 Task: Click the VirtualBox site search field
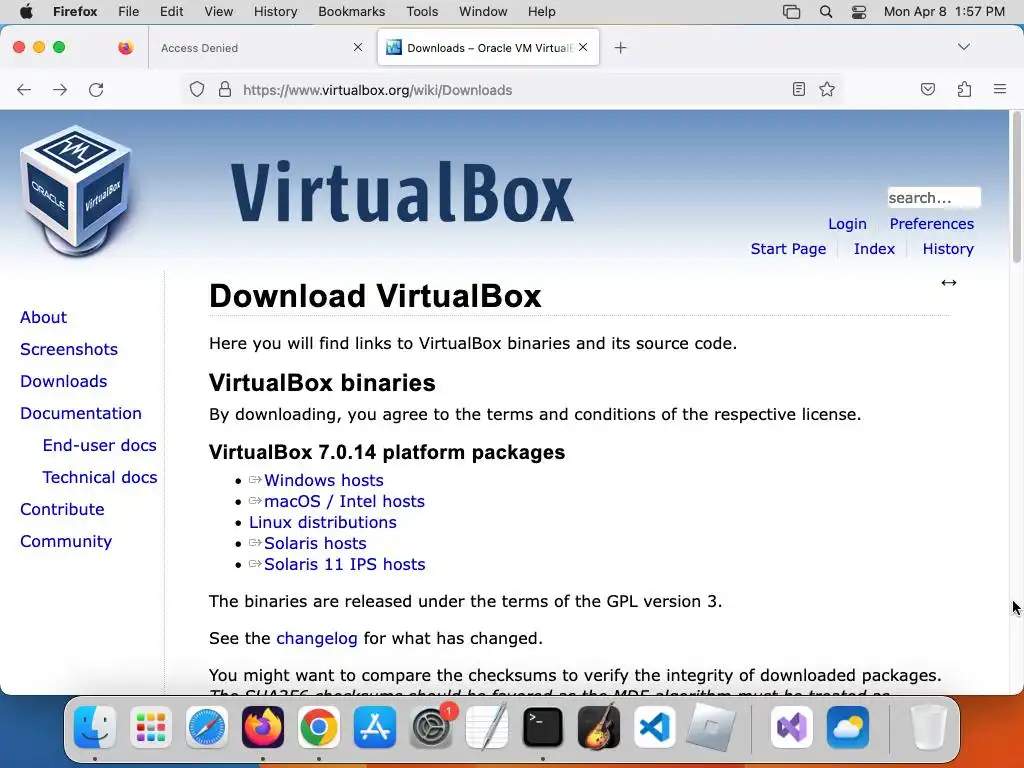click(933, 197)
